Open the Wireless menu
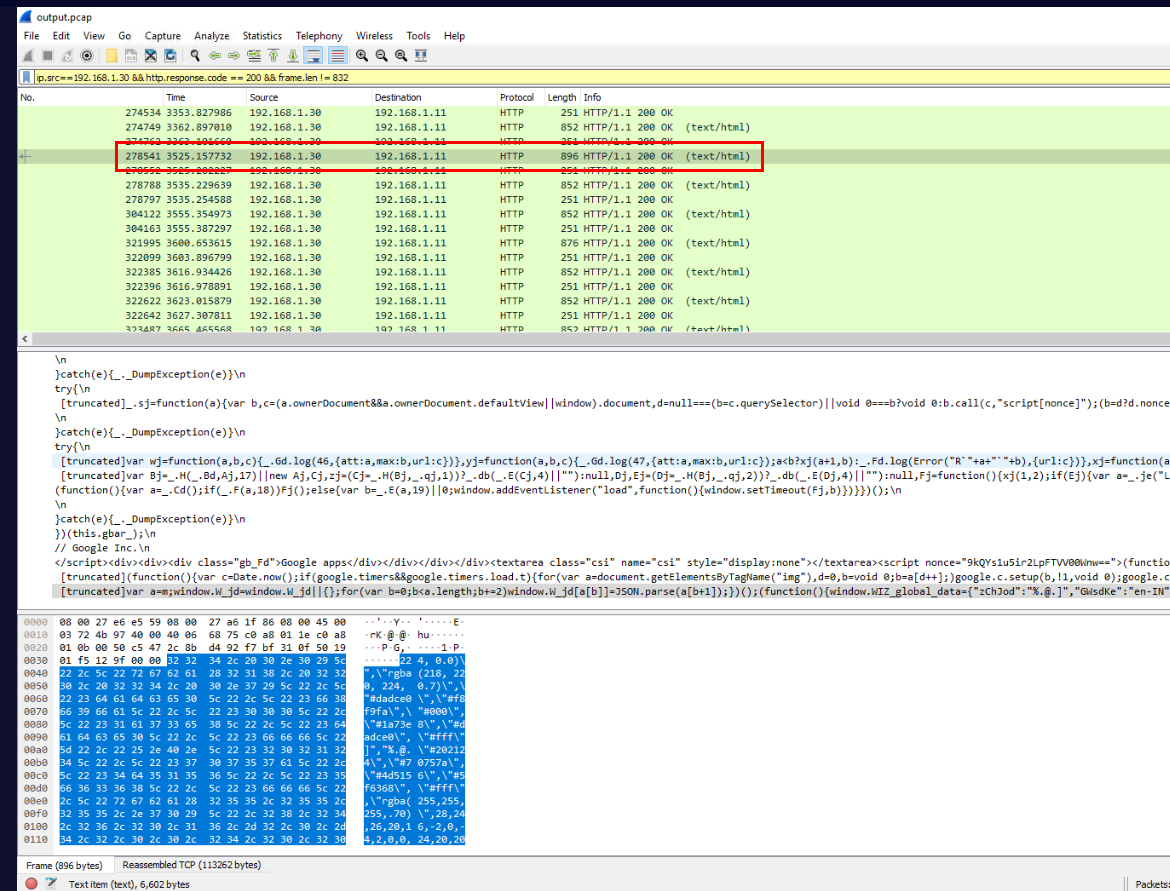The width and height of the screenshot is (1170, 891). (x=374, y=36)
